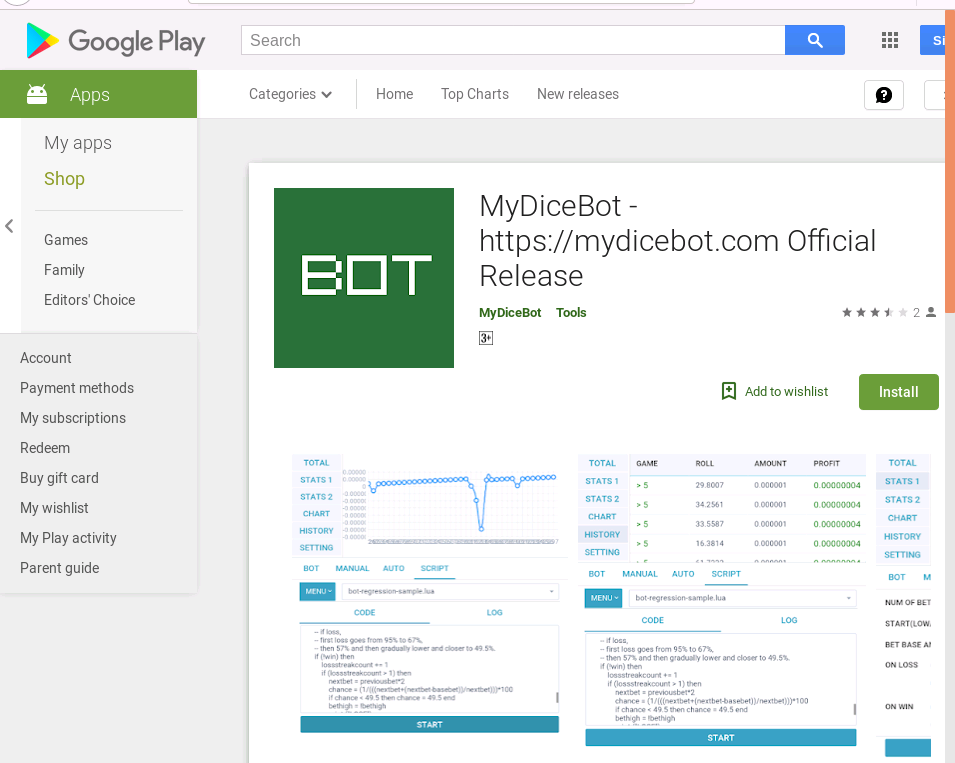Open Editors' Choice
Viewport: 955px width, 763px height.
90,300
